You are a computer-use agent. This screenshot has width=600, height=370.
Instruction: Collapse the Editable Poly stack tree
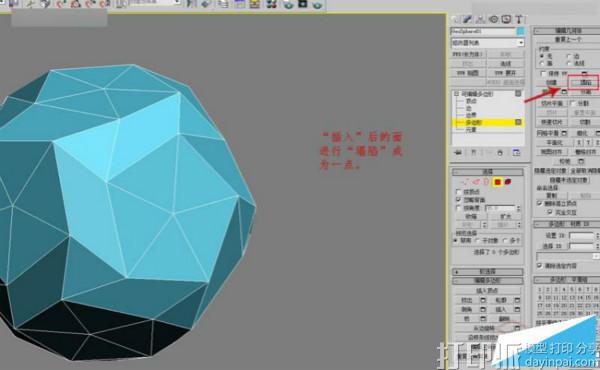[456, 93]
